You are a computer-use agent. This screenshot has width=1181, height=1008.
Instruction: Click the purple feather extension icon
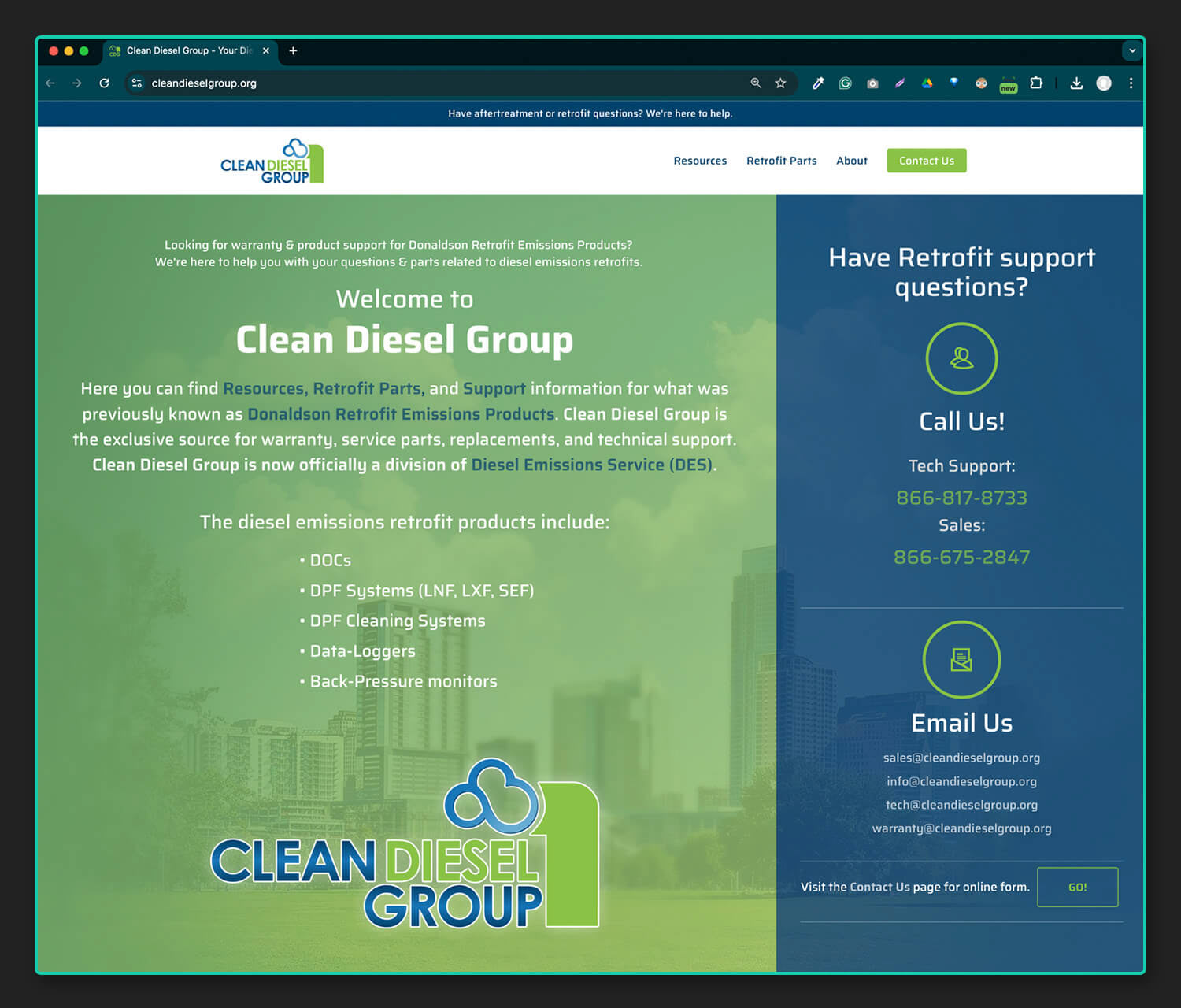(x=900, y=83)
